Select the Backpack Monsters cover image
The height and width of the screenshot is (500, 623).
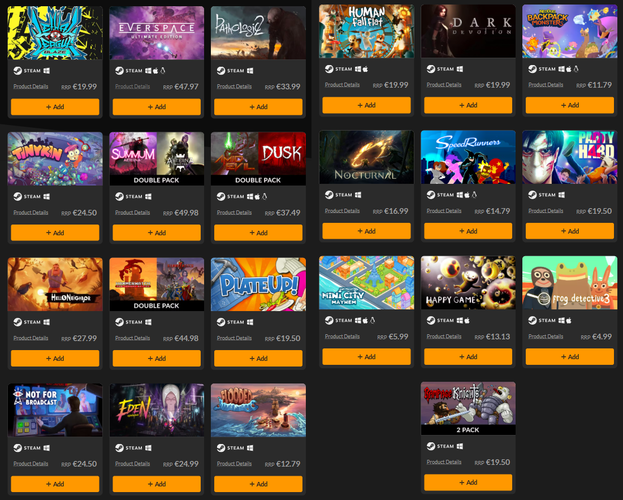570,31
